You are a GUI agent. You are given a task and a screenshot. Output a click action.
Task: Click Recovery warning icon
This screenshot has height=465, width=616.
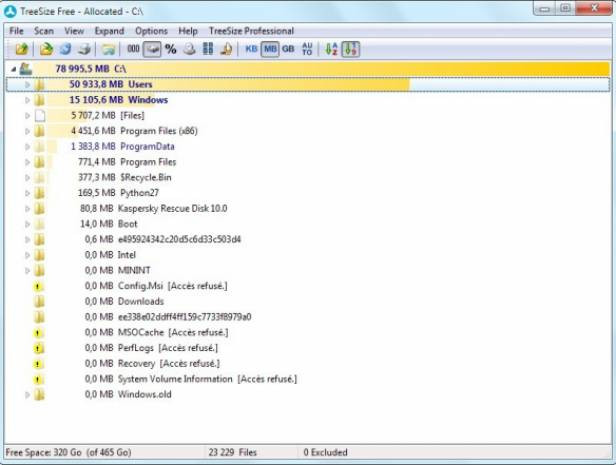tap(38, 364)
